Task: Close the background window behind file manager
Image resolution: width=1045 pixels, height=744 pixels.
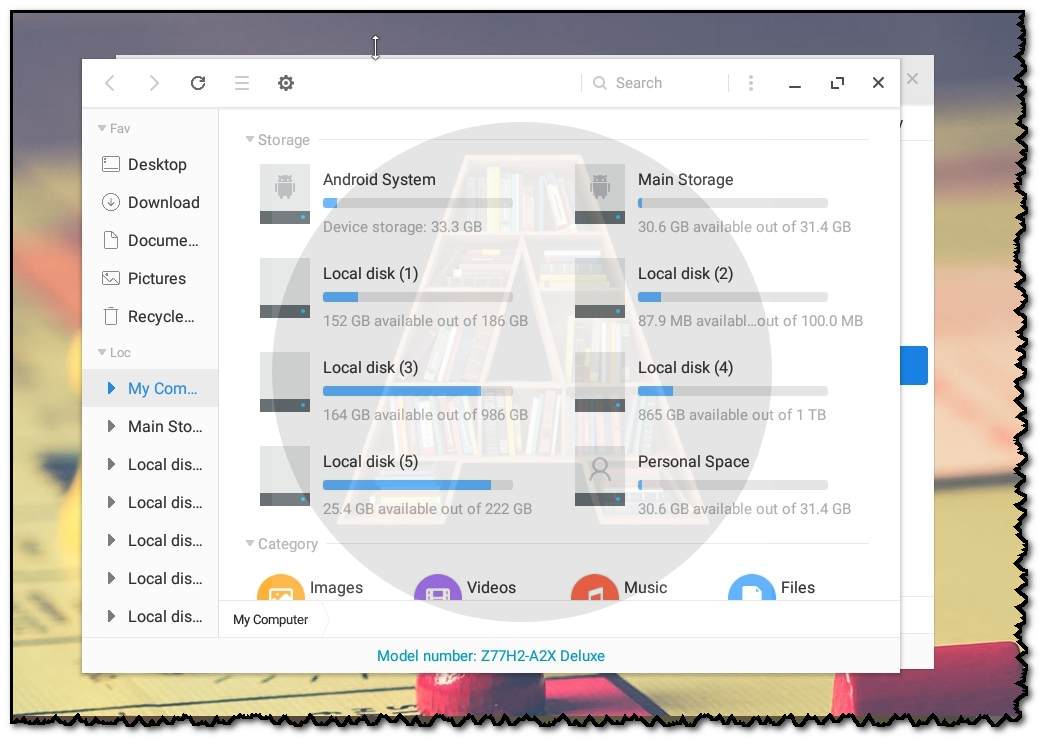Action: click(x=912, y=79)
